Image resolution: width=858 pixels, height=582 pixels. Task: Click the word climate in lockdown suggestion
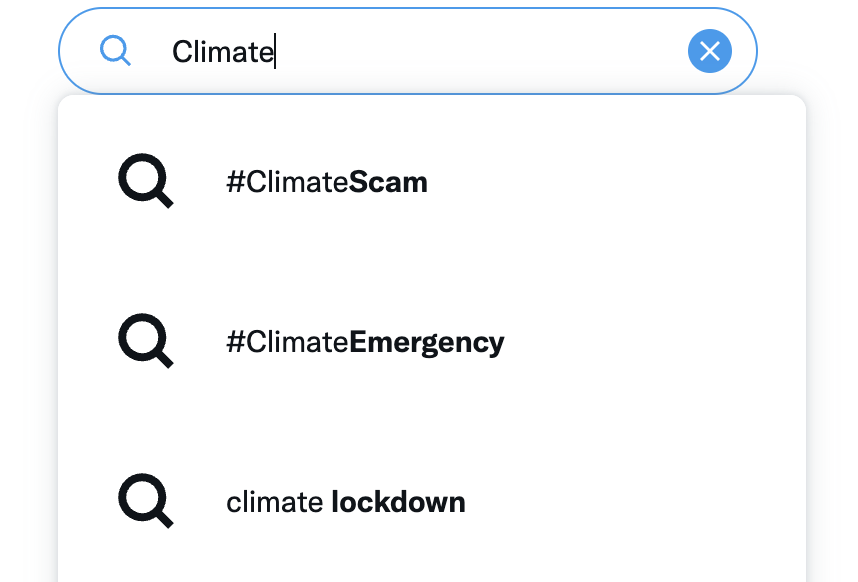click(x=275, y=502)
